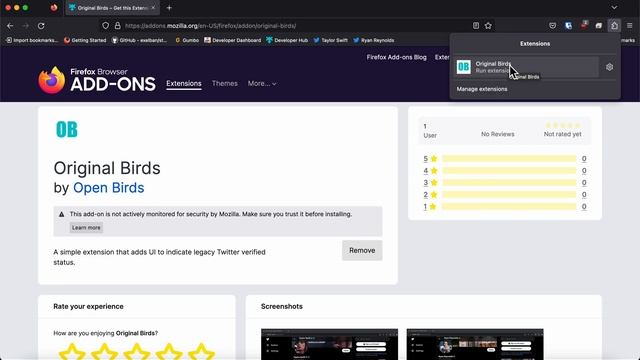This screenshot has height=360, width=640.
Task: Show site security padlock info
Action: click(x=118, y=26)
